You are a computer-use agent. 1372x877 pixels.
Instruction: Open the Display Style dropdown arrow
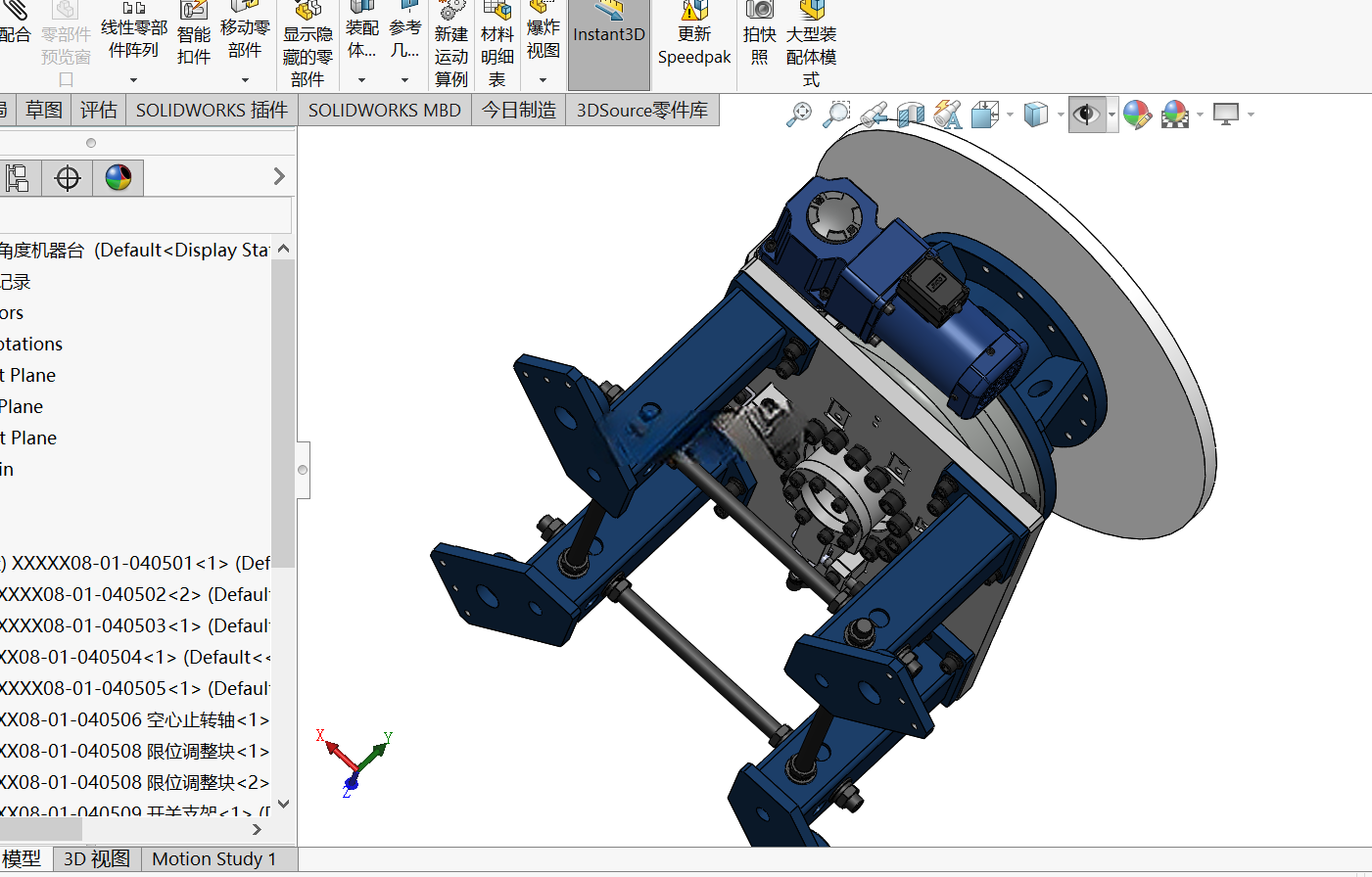(x=1061, y=115)
